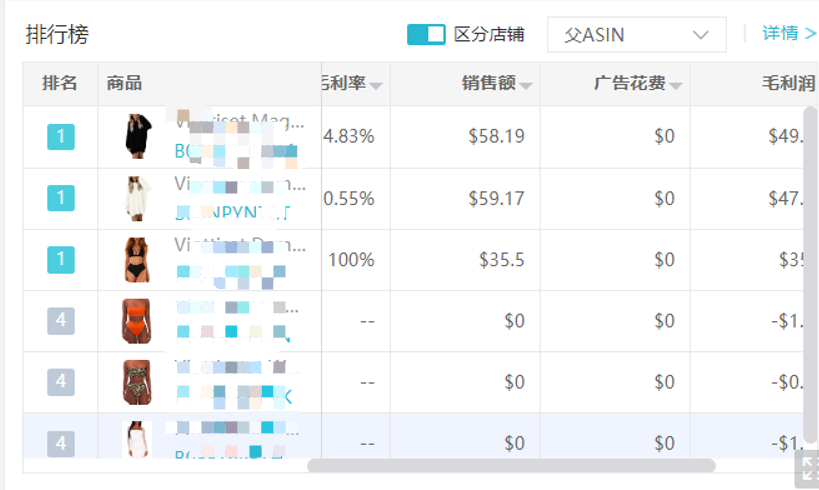819x490 pixels.
Task: Click rank 4 badge in white dress row
Action: (x=61, y=444)
